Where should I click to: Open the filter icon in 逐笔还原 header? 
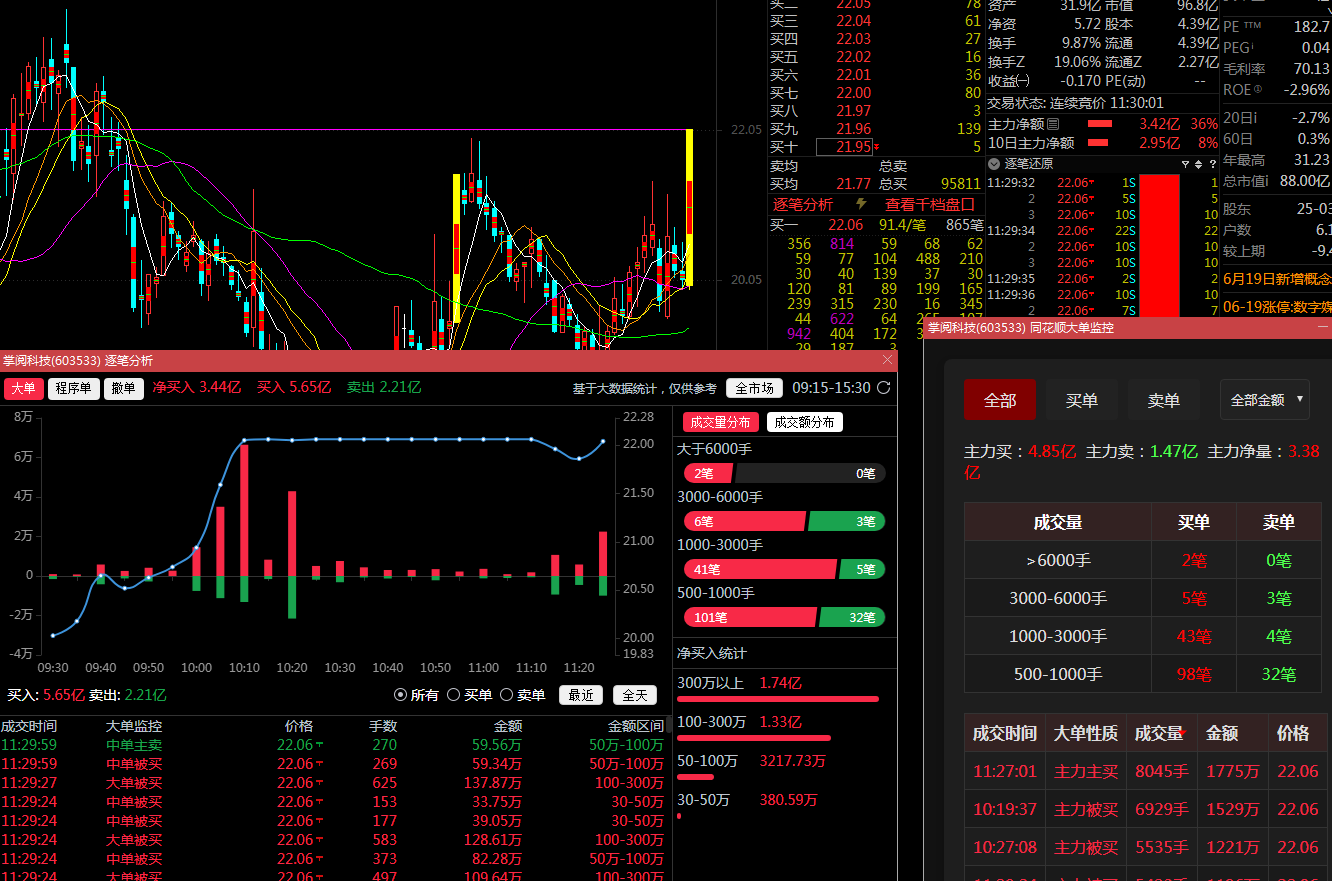click(x=1185, y=164)
